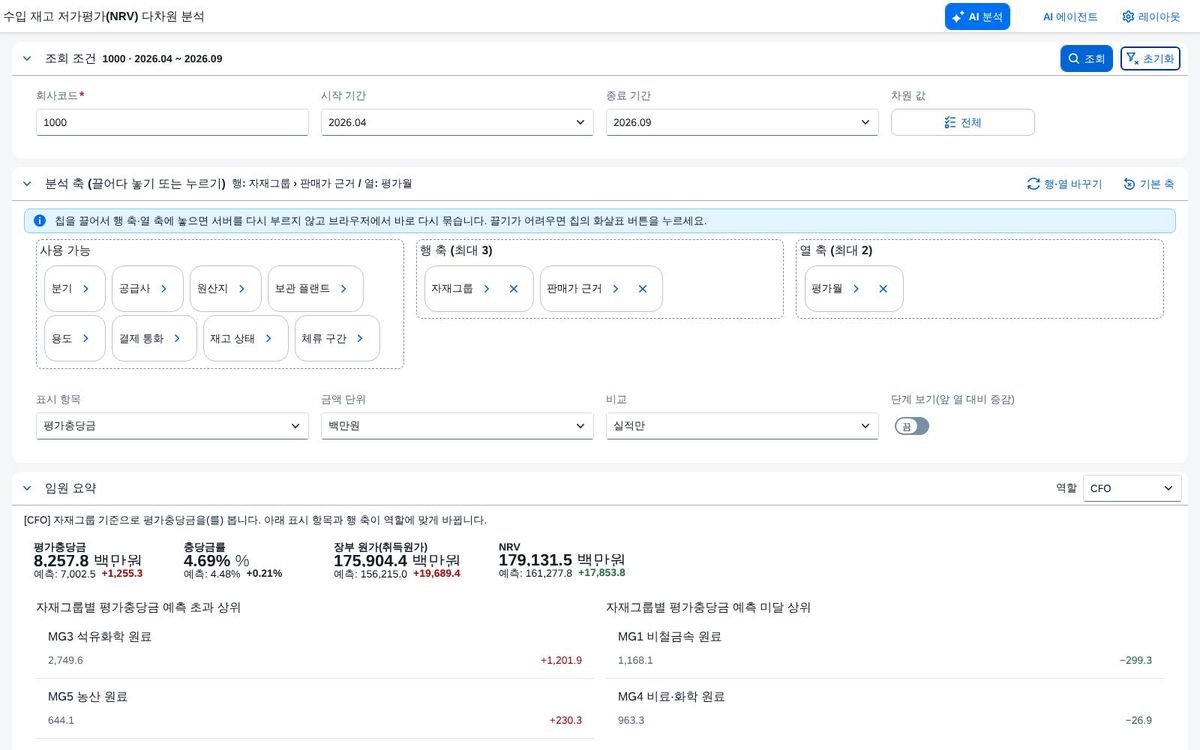This screenshot has height=750, width=1200.
Task: Remove 자재그룹 chip from row axis
Action: click(514, 289)
